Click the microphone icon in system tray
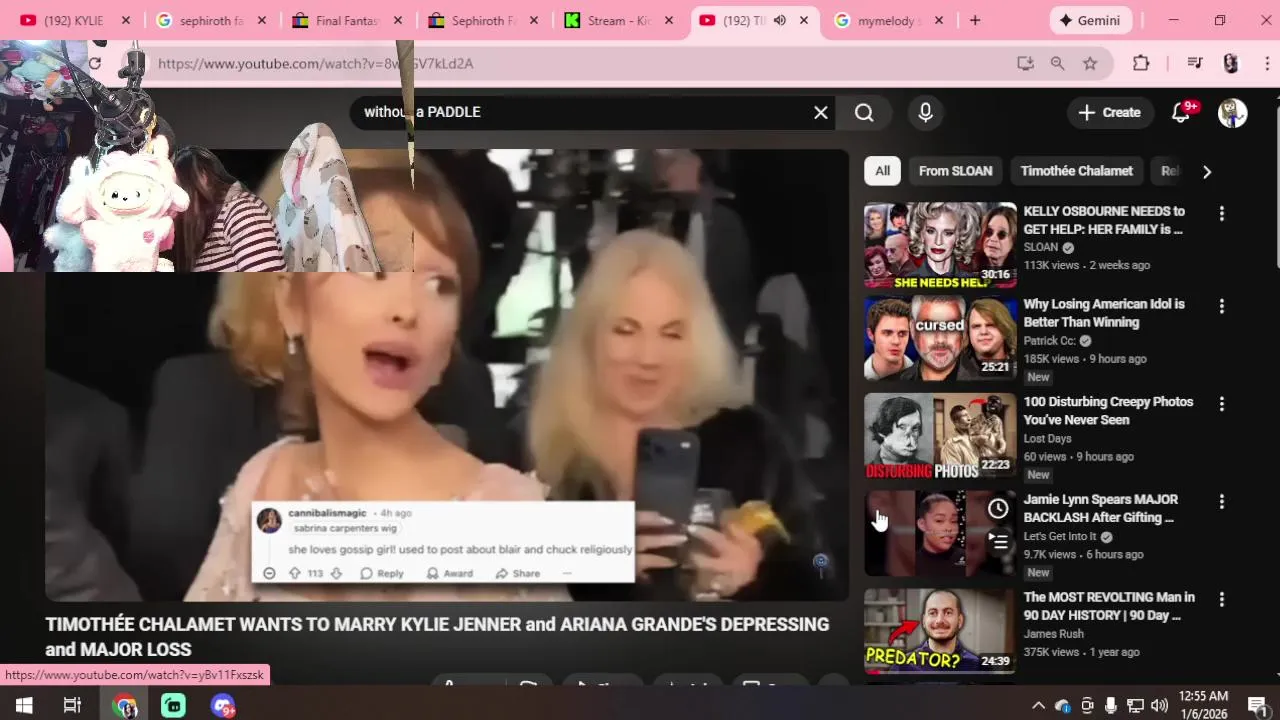The width and height of the screenshot is (1280, 720). click(x=1111, y=705)
